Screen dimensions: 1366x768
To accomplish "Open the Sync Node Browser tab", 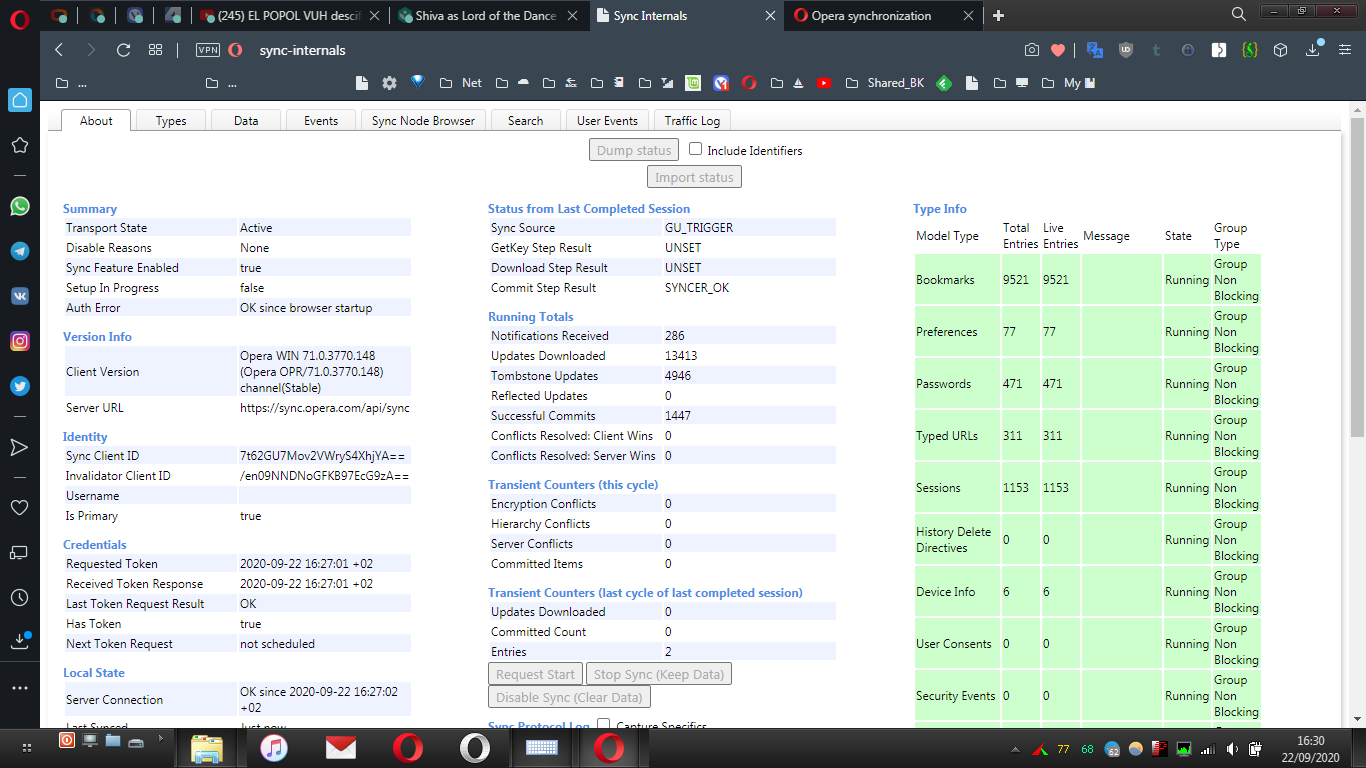I will [423, 120].
